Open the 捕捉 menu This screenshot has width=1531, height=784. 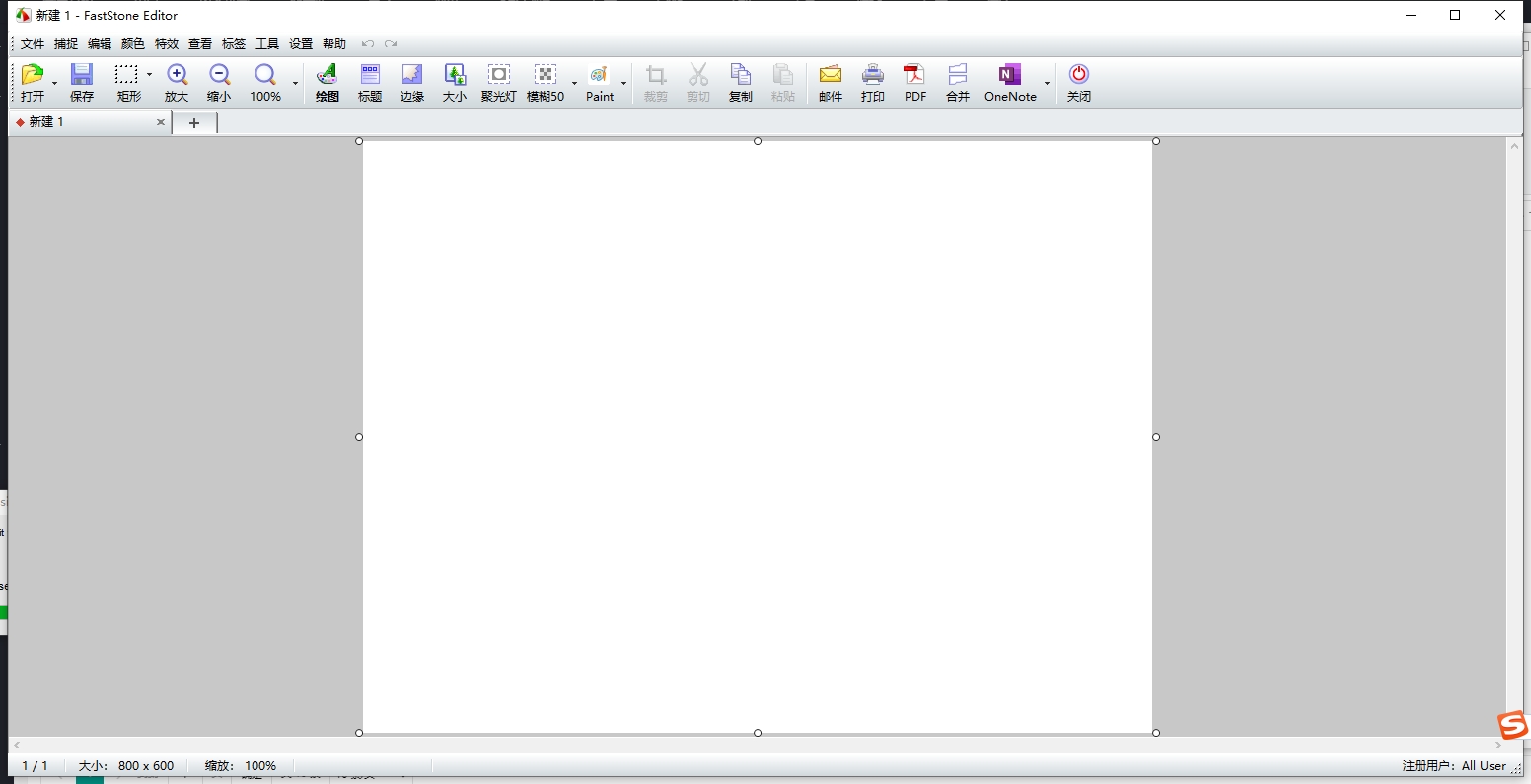[66, 44]
